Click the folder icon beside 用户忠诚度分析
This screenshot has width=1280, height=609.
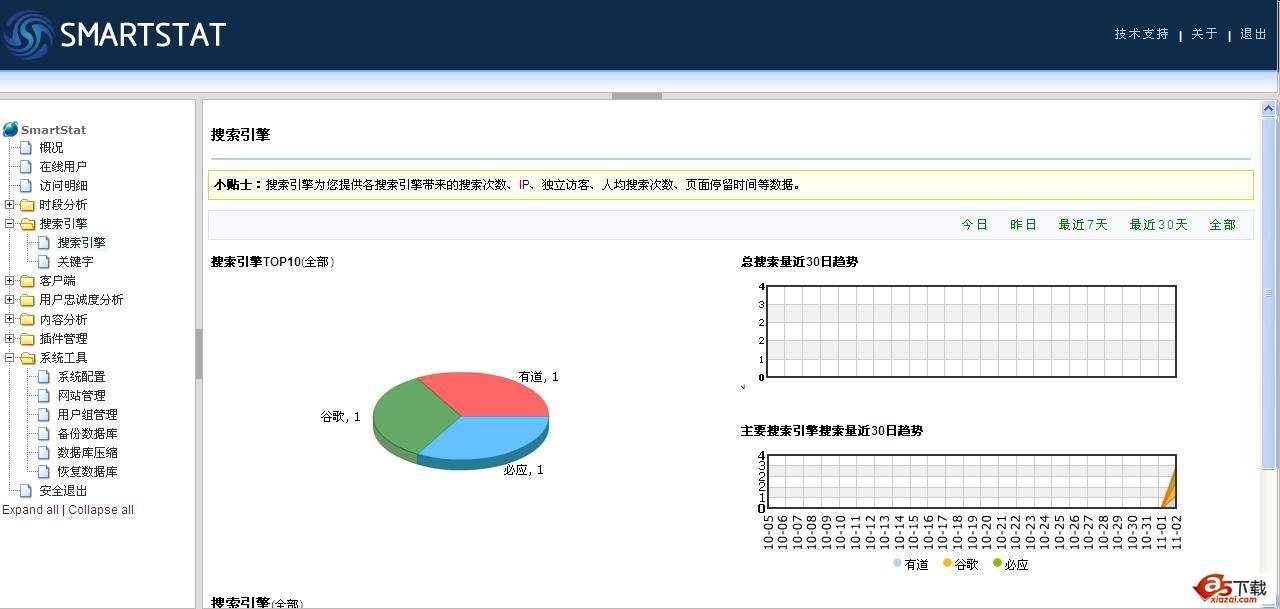27,300
